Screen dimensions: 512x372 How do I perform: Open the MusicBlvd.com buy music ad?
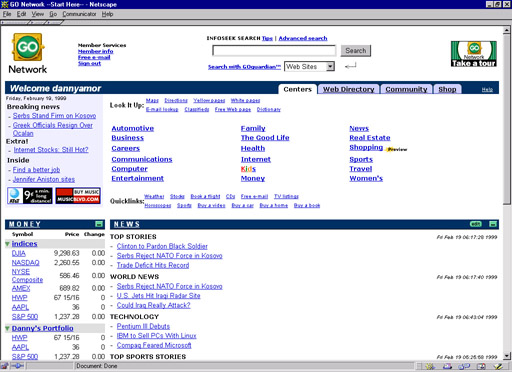click(x=78, y=196)
